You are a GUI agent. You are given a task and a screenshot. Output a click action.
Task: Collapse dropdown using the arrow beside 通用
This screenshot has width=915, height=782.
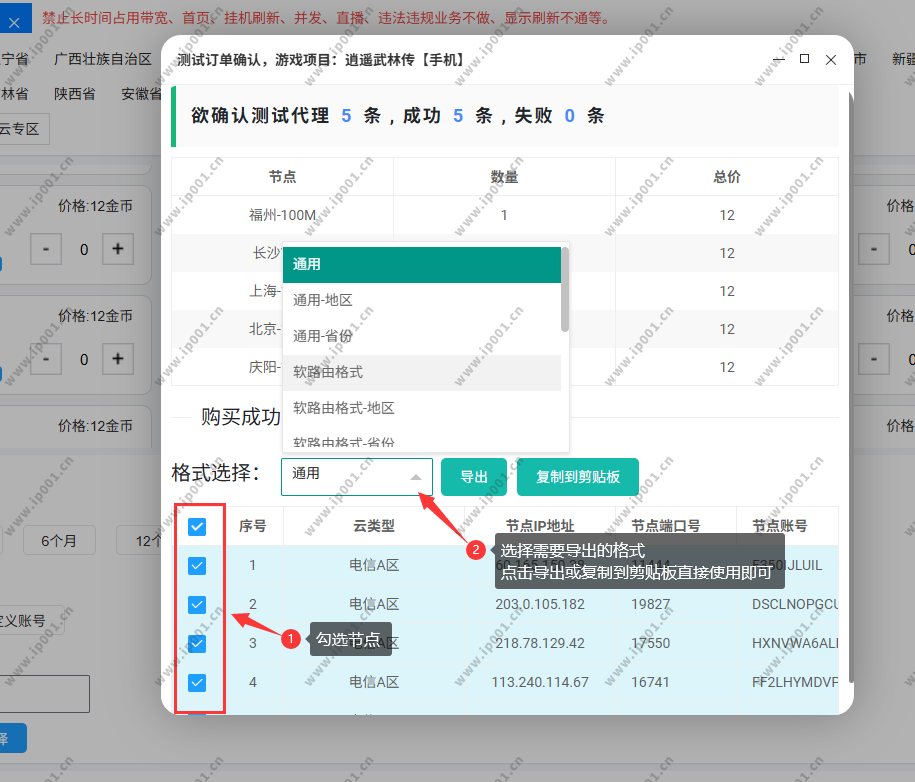click(415, 477)
